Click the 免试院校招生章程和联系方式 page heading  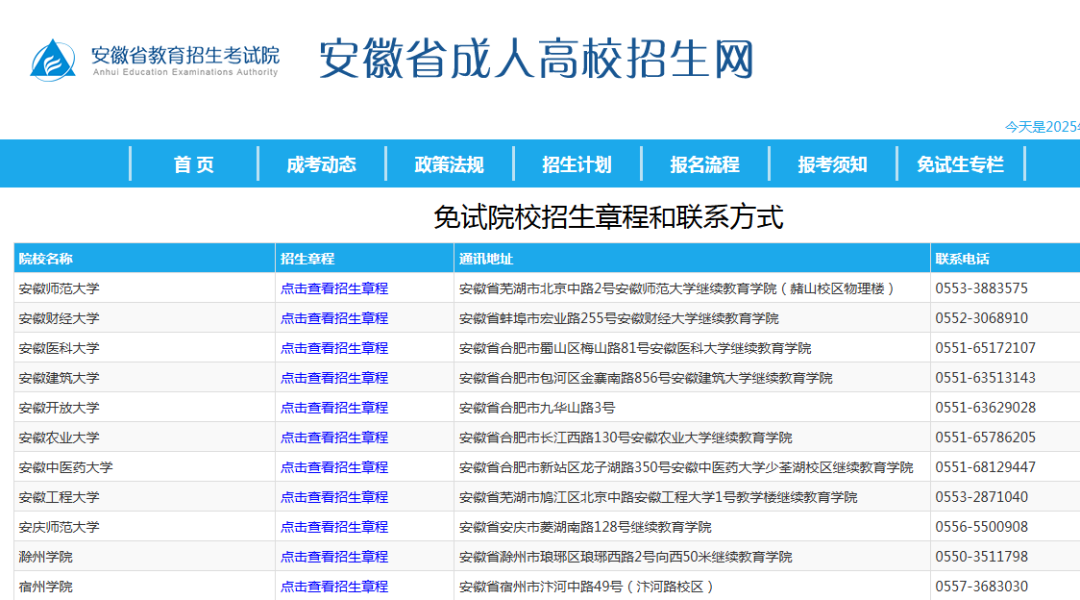[x=608, y=217]
